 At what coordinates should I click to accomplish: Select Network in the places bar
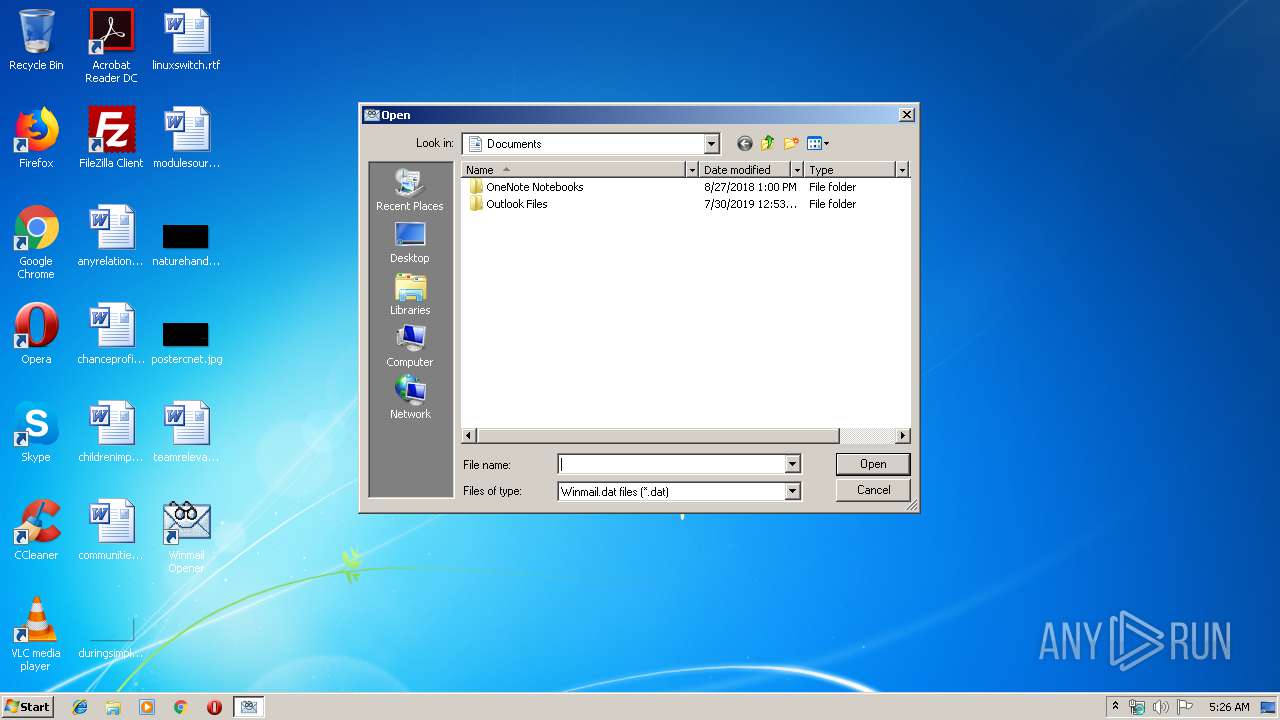[x=410, y=398]
